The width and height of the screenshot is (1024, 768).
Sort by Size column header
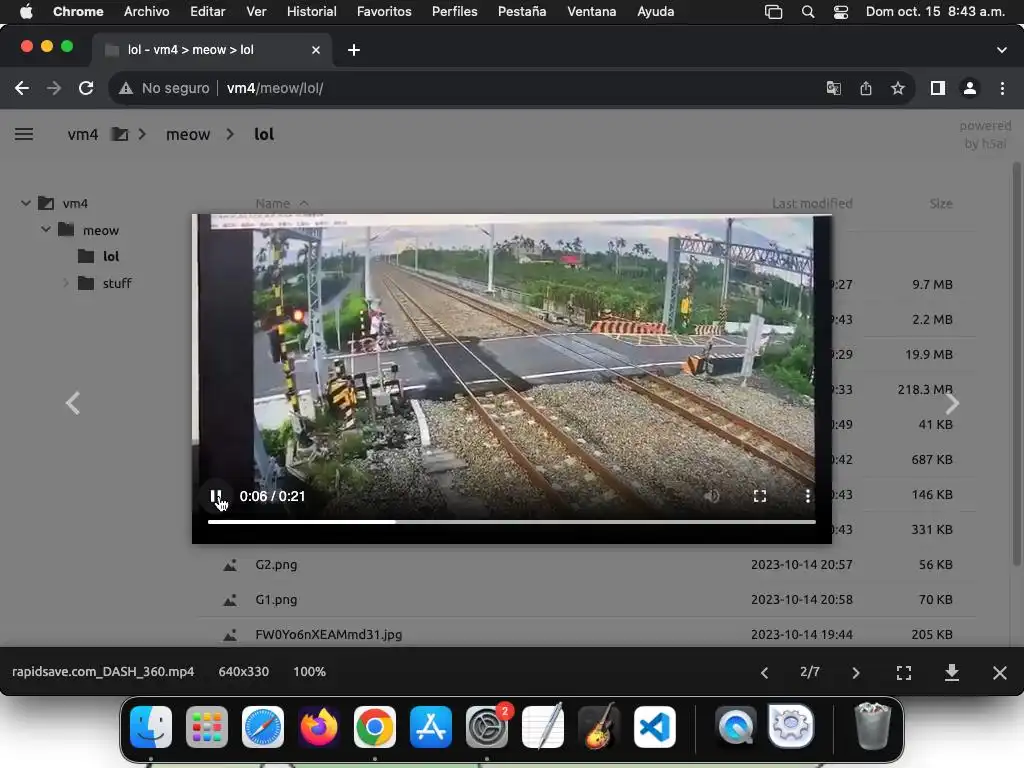[x=941, y=204]
